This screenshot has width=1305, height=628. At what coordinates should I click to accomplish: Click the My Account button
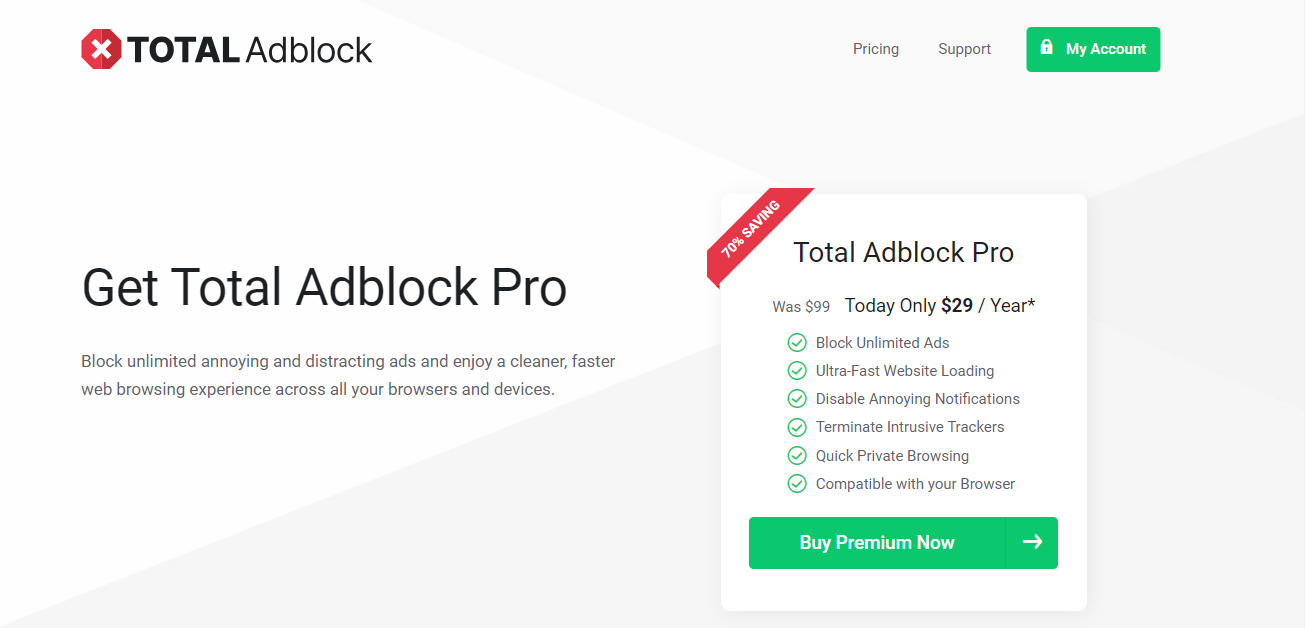(x=1093, y=49)
